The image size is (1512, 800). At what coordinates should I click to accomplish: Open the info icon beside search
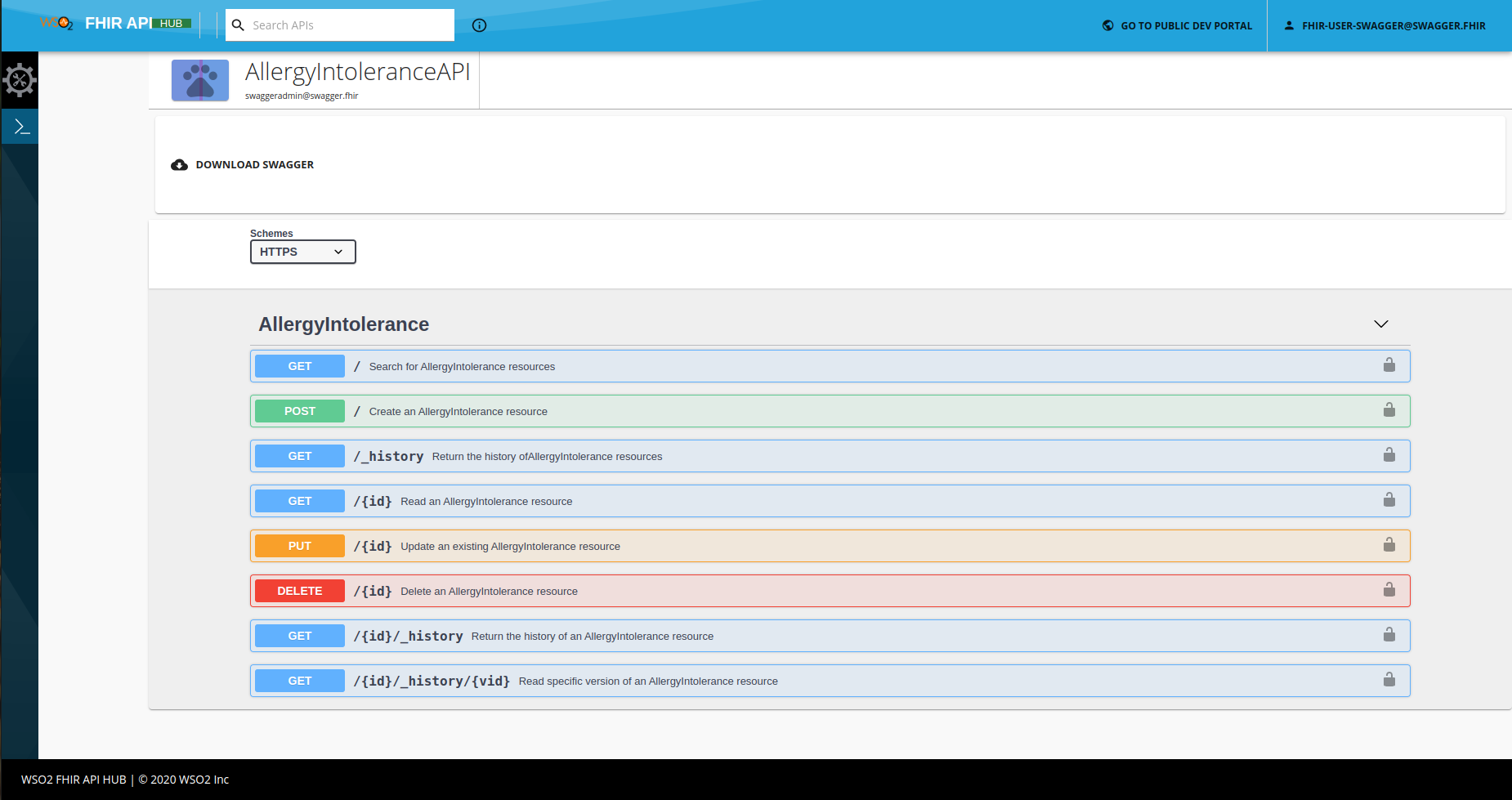click(x=480, y=25)
